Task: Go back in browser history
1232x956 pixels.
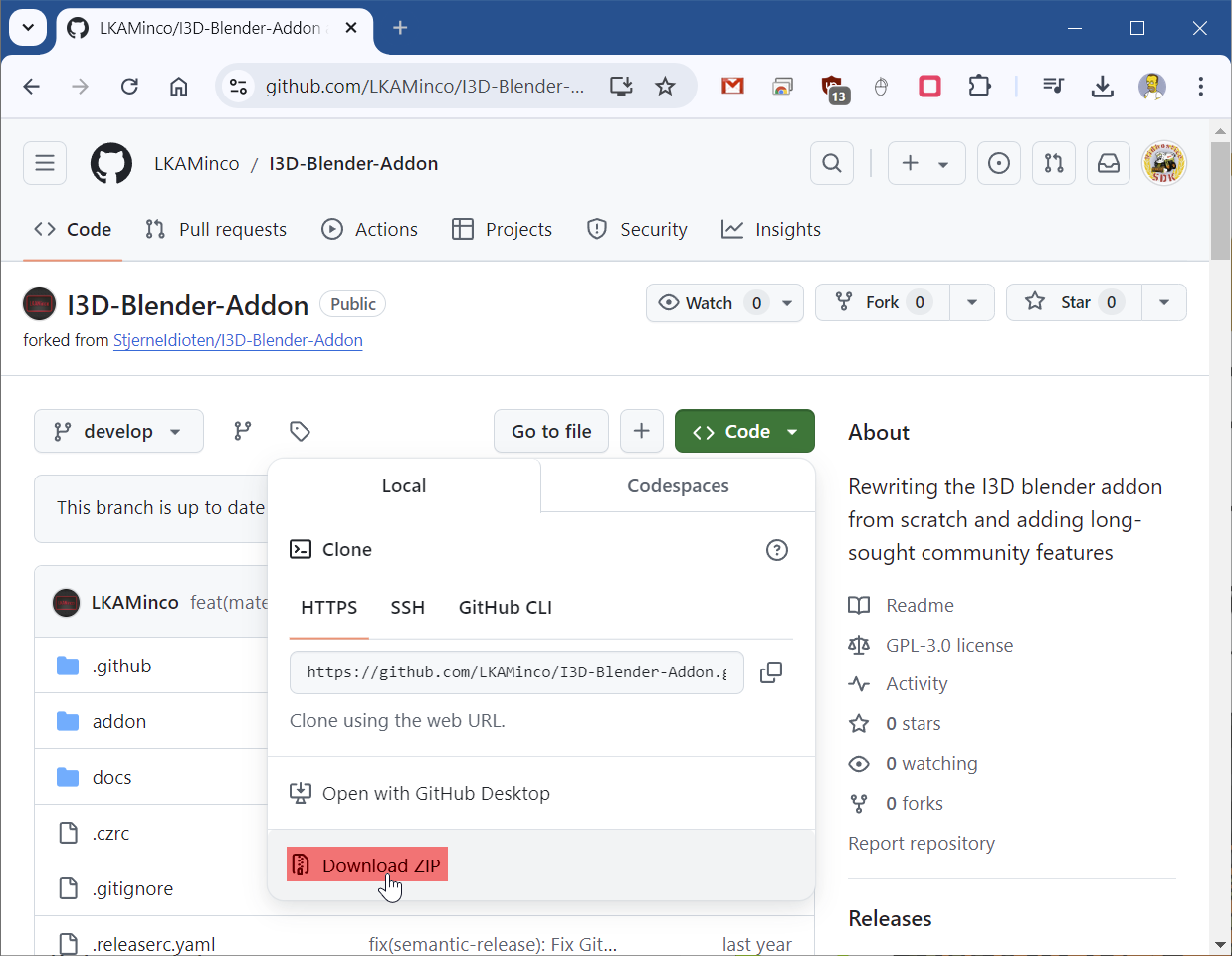Action: point(32,87)
